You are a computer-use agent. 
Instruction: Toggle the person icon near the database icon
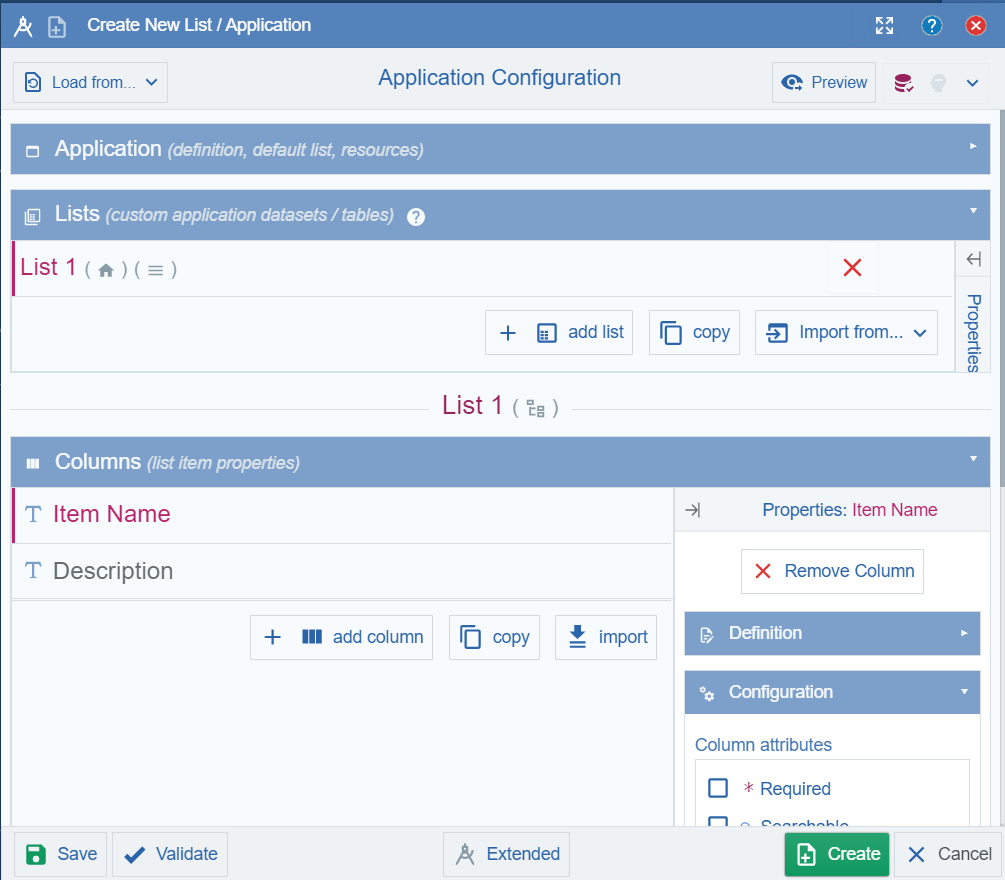click(x=937, y=82)
